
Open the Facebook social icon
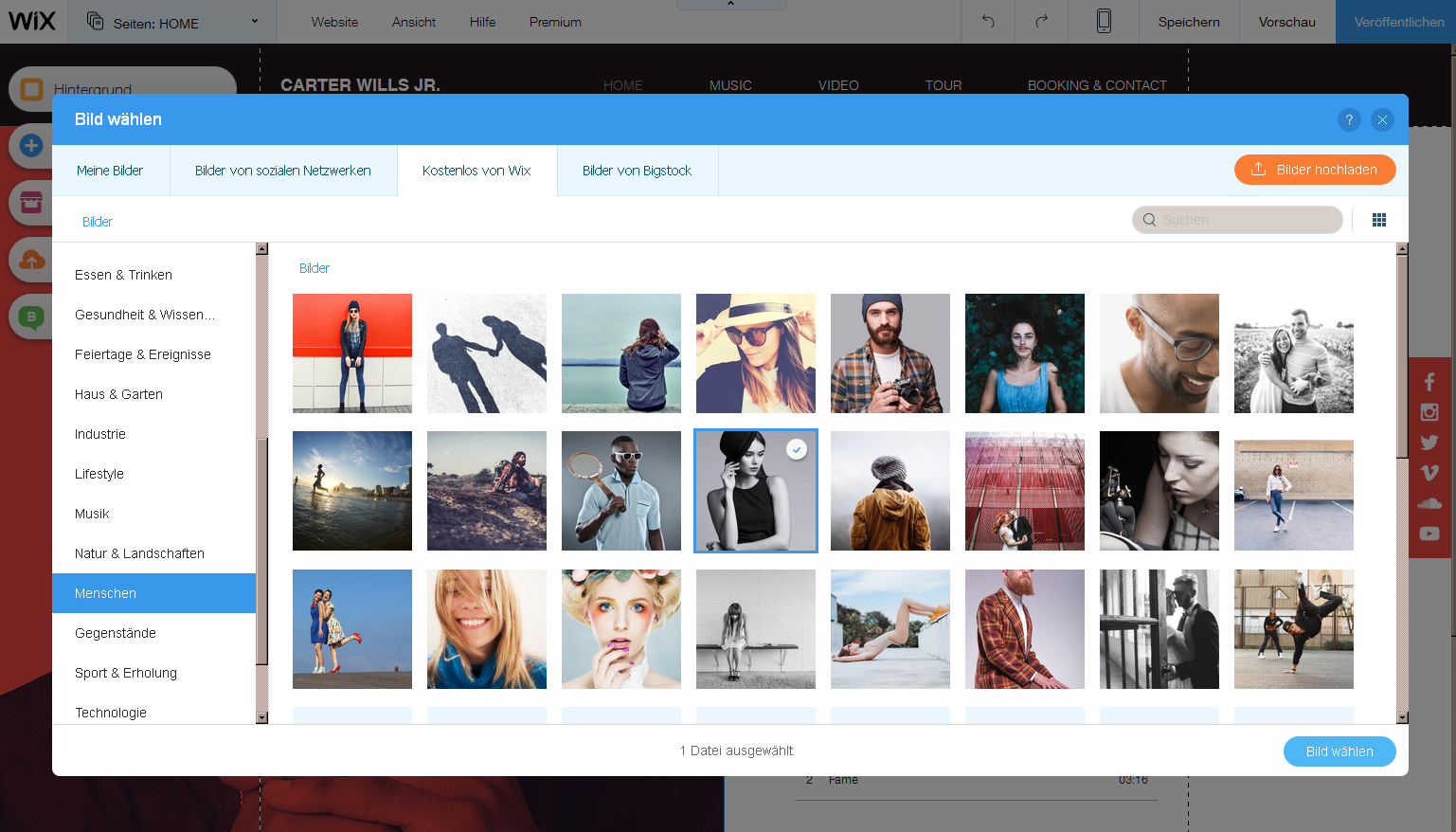click(1429, 382)
